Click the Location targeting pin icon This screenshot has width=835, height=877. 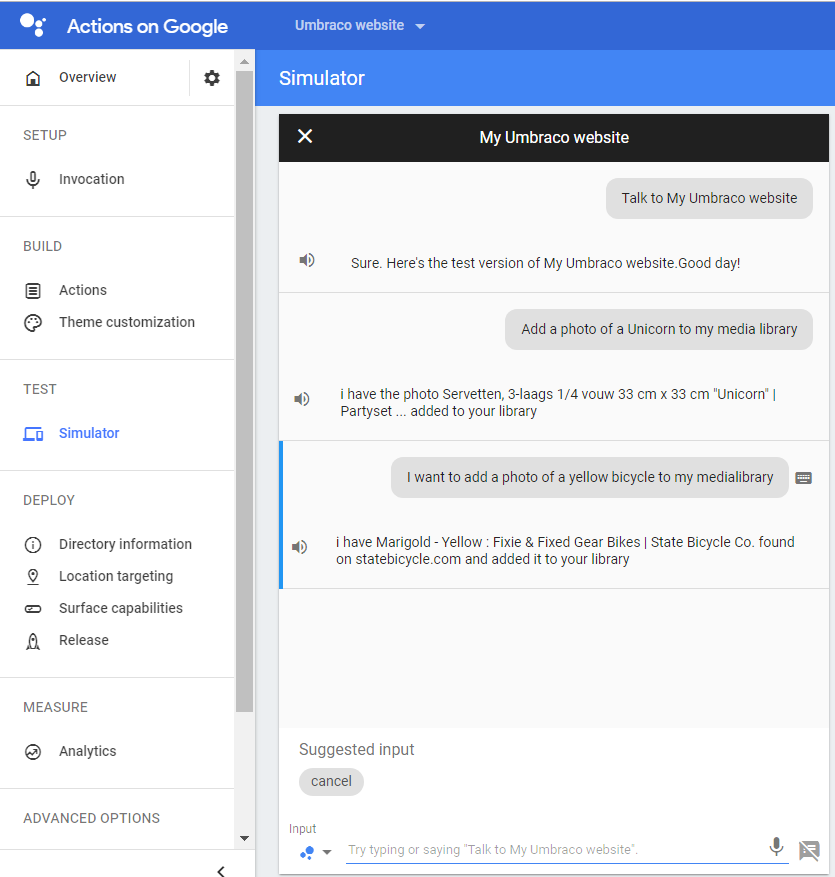pyautogui.click(x=33, y=577)
